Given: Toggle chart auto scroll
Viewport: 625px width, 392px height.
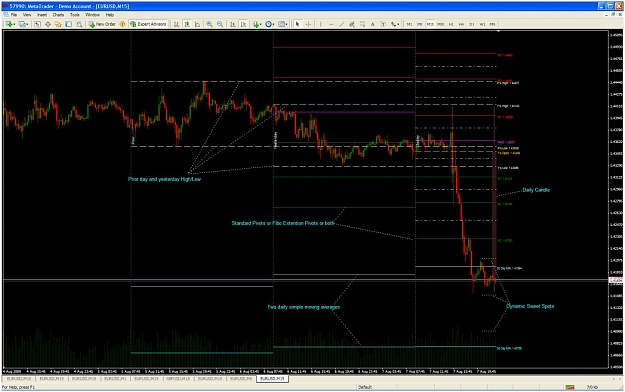Looking at the screenshot, I should tap(232, 24).
